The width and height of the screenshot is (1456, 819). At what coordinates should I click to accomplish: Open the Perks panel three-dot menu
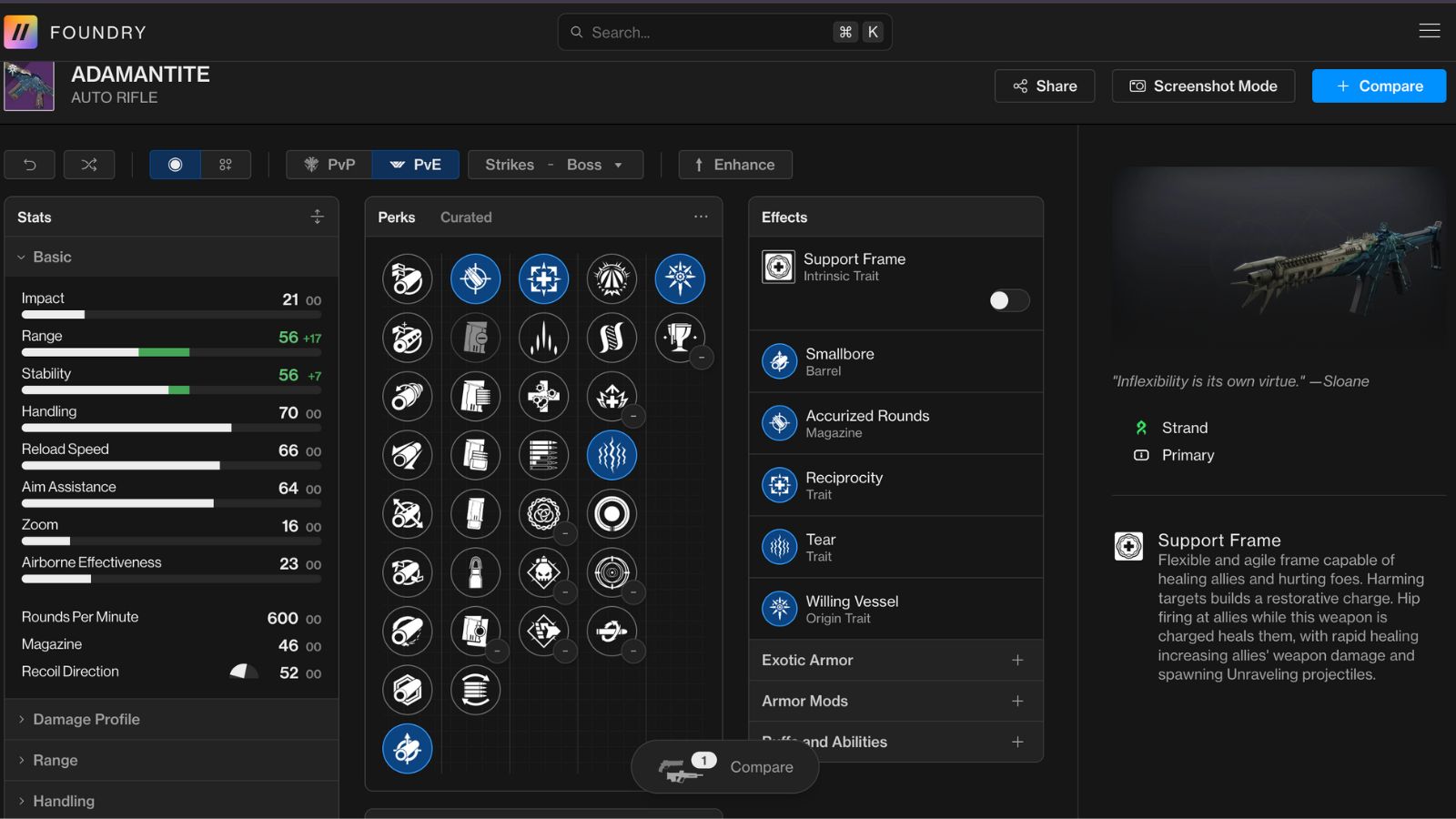(701, 217)
